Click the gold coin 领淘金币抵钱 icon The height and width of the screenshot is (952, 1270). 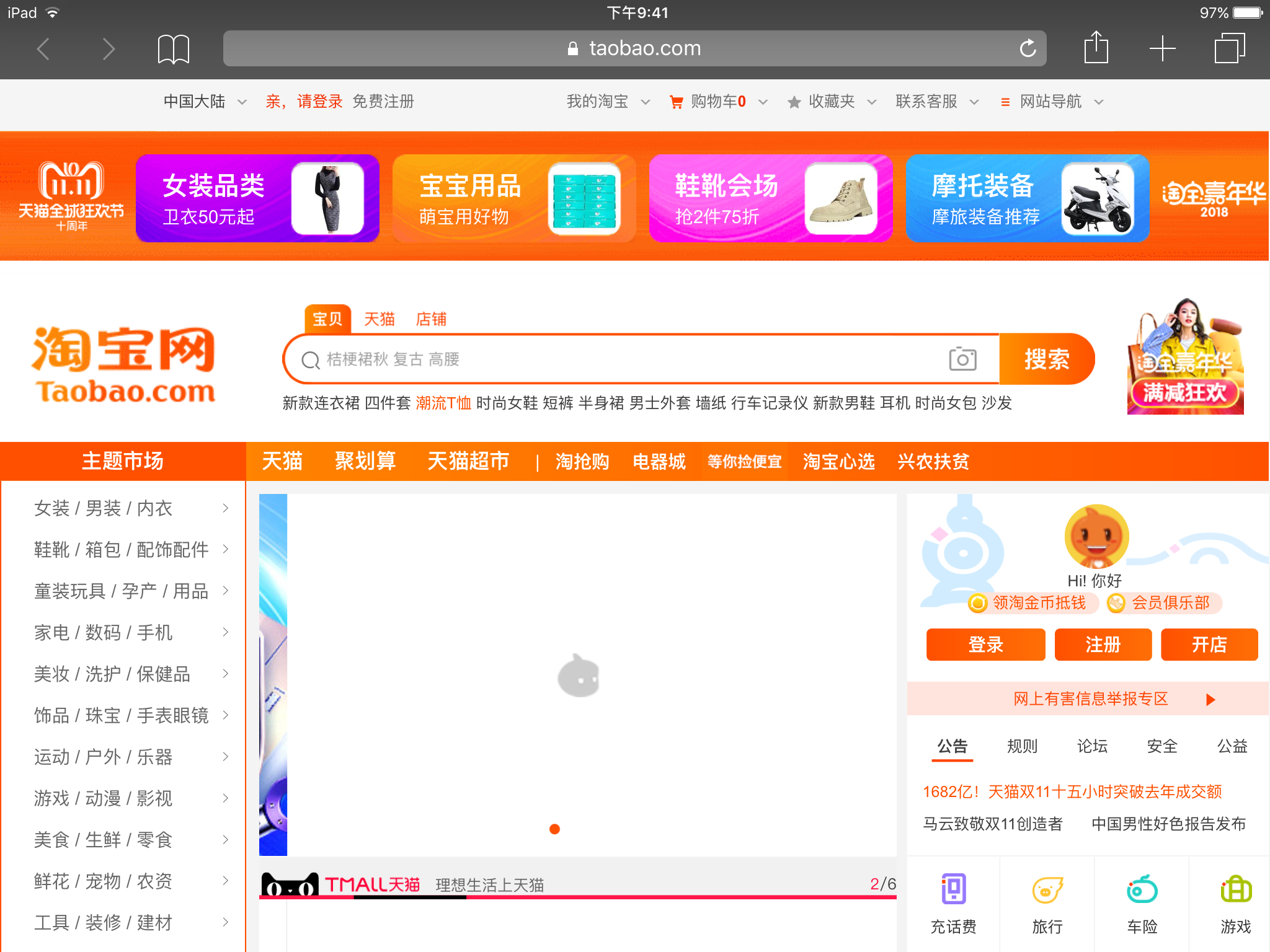(x=978, y=603)
